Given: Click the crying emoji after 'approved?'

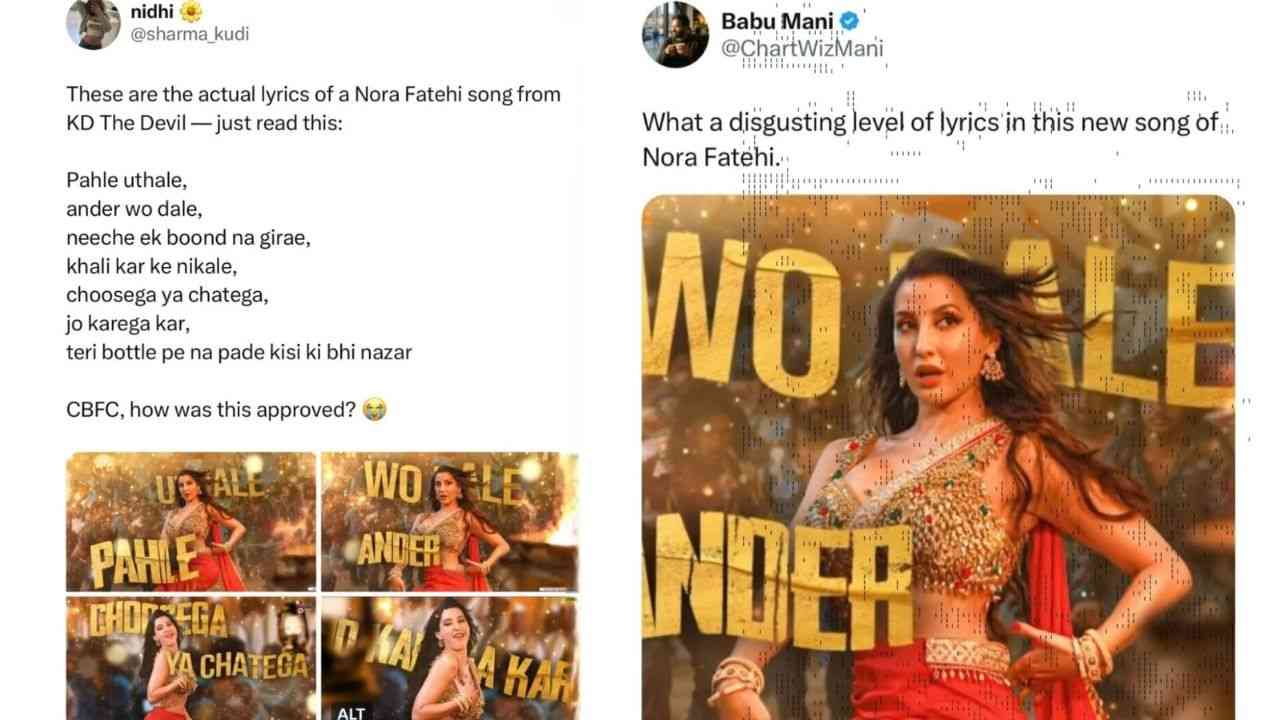Looking at the screenshot, I should click(375, 409).
